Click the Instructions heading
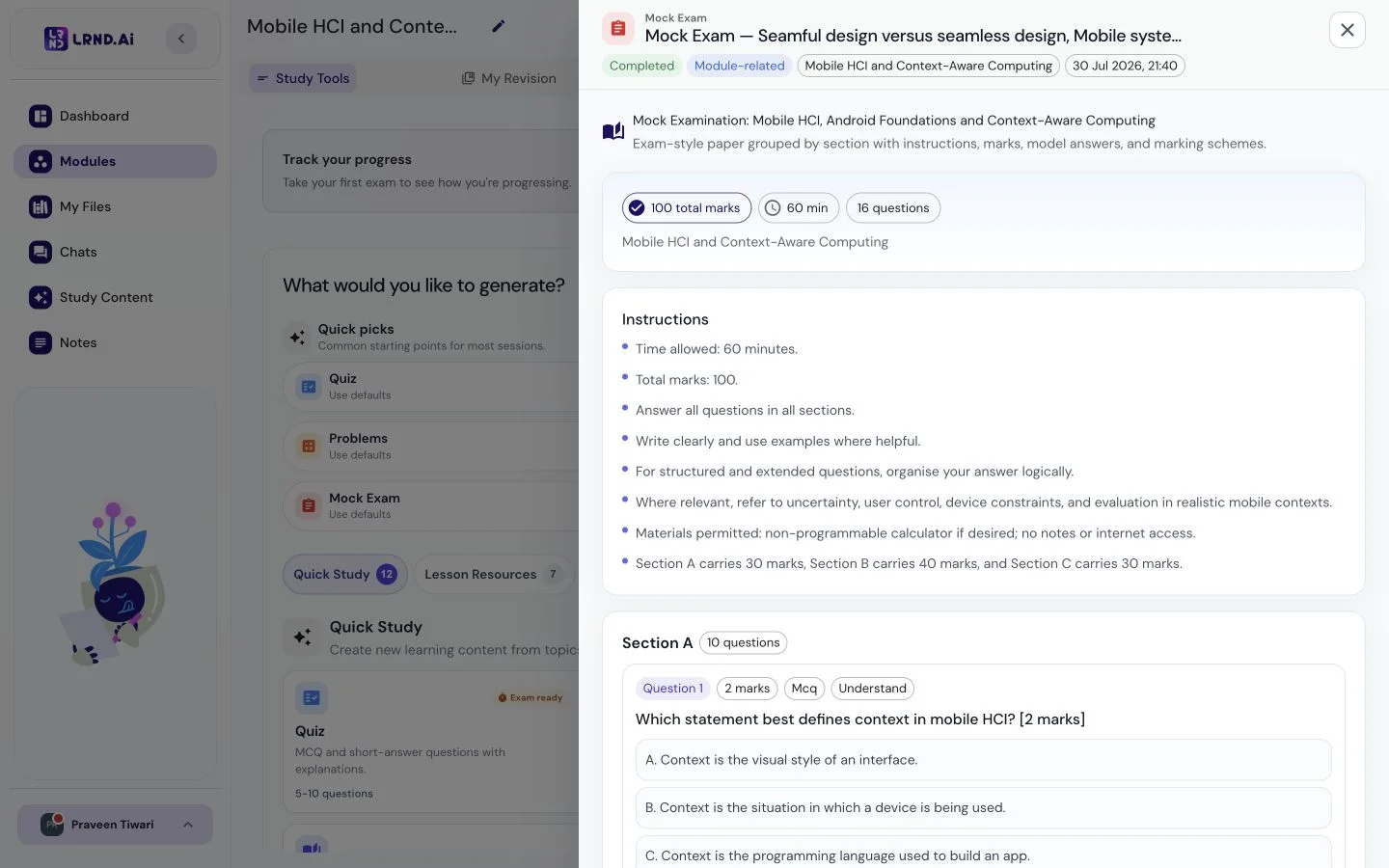Image resolution: width=1389 pixels, height=868 pixels. tap(666, 319)
